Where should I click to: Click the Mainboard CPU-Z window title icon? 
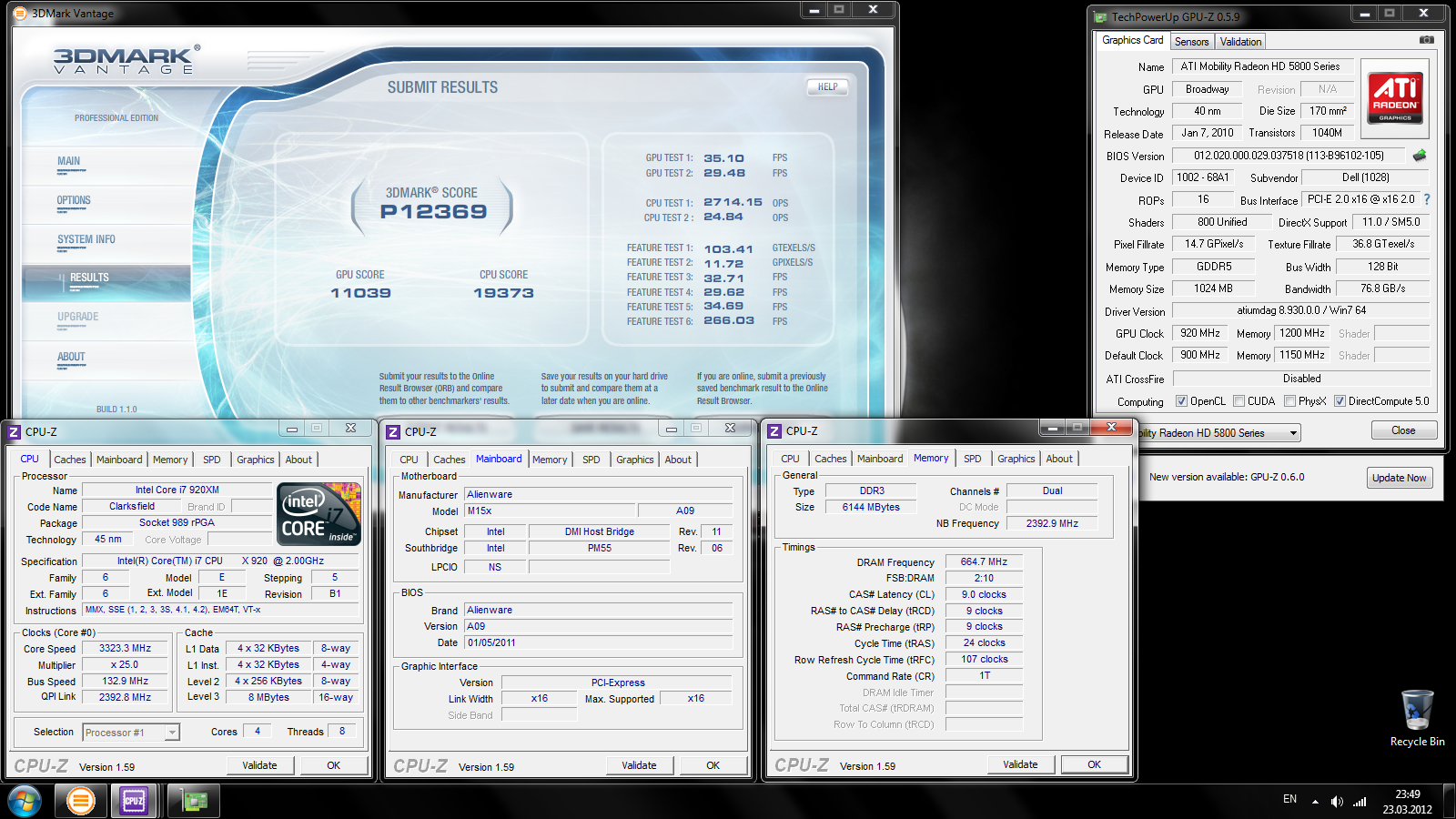393,431
